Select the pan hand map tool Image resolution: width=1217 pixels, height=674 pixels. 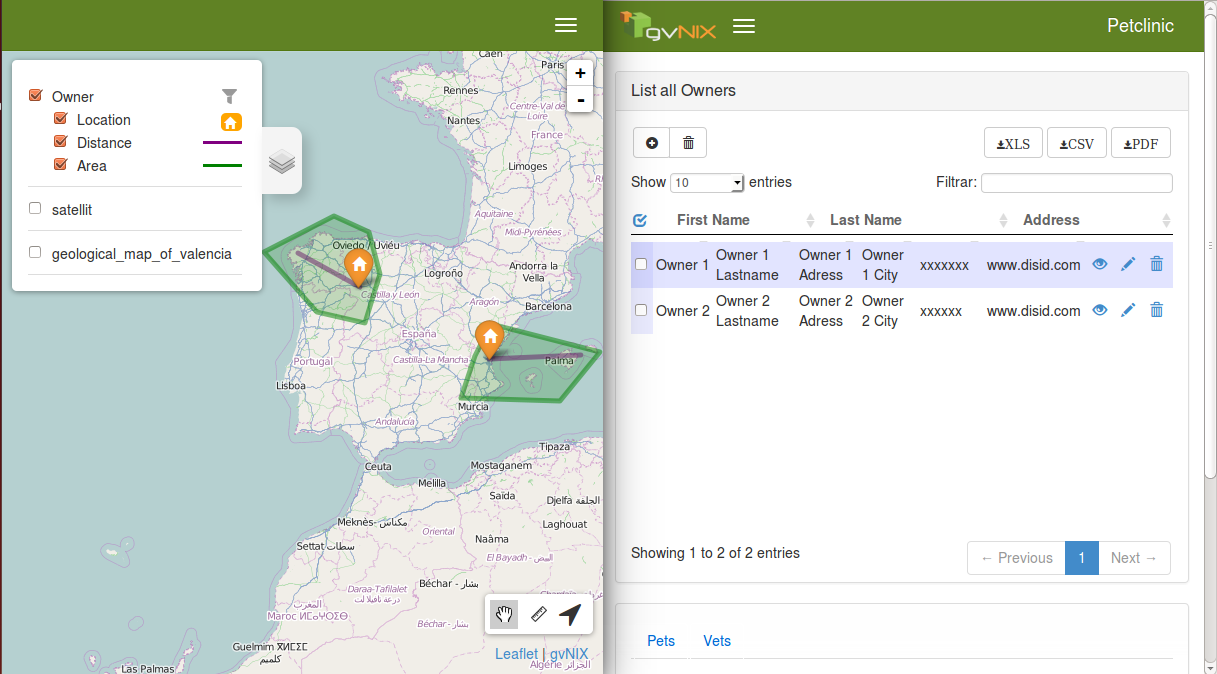coord(504,614)
